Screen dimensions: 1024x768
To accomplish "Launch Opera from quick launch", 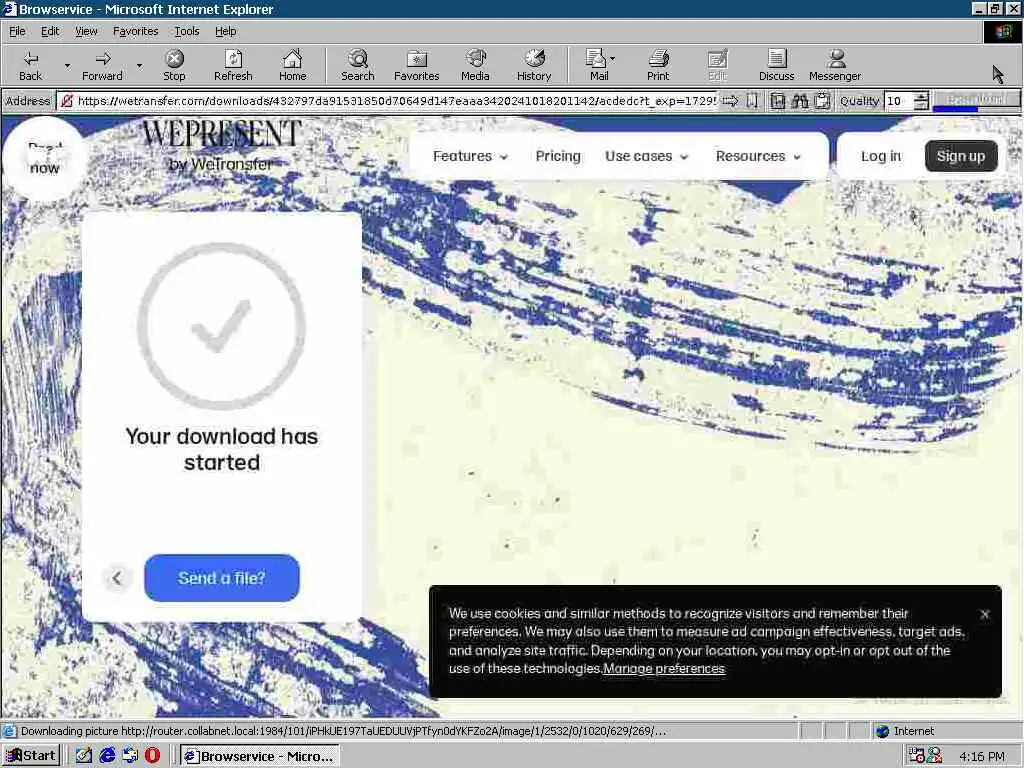I will point(152,756).
